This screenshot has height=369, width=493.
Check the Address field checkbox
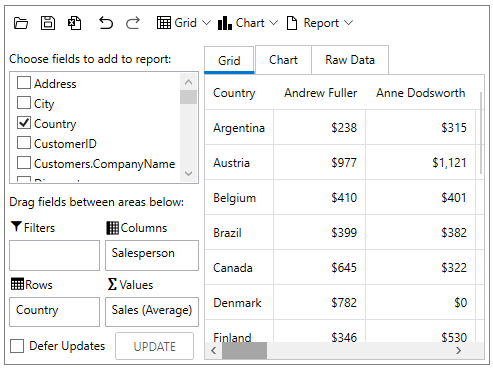click(x=24, y=82)
